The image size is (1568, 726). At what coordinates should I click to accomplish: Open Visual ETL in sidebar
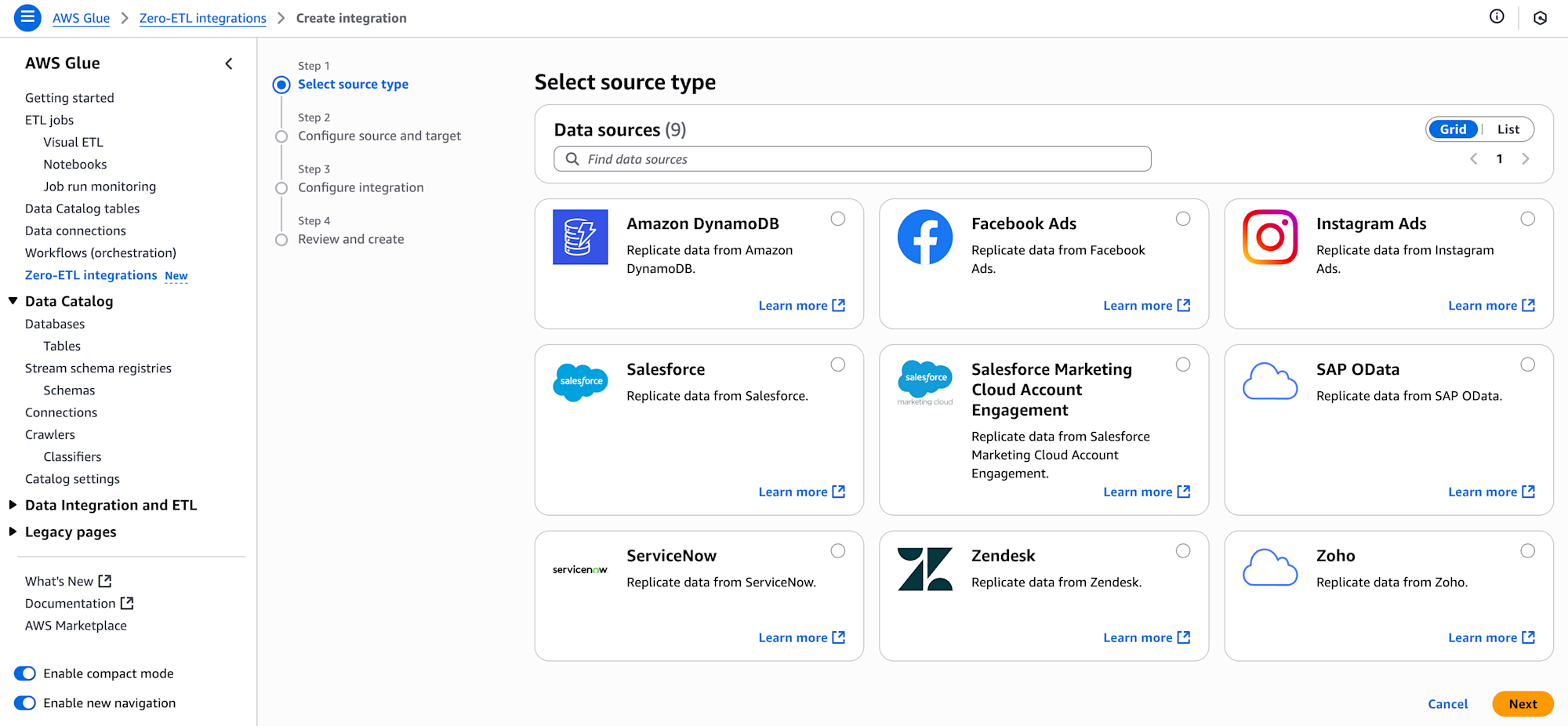pyautogui.click(x=73, y=142)
